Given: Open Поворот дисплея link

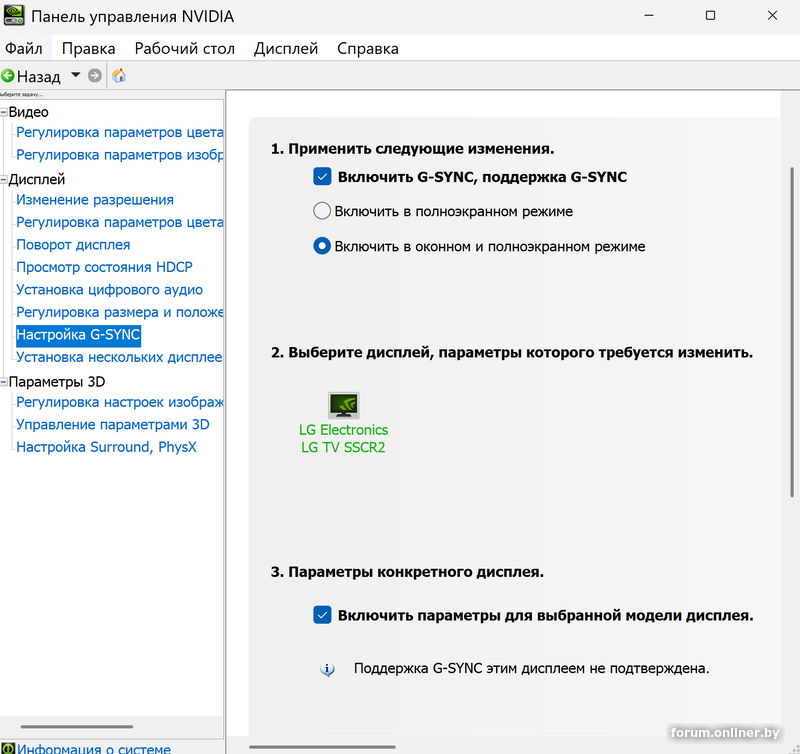Looking at the screenshot, I should pyautogui.click(x=73, y=245).
